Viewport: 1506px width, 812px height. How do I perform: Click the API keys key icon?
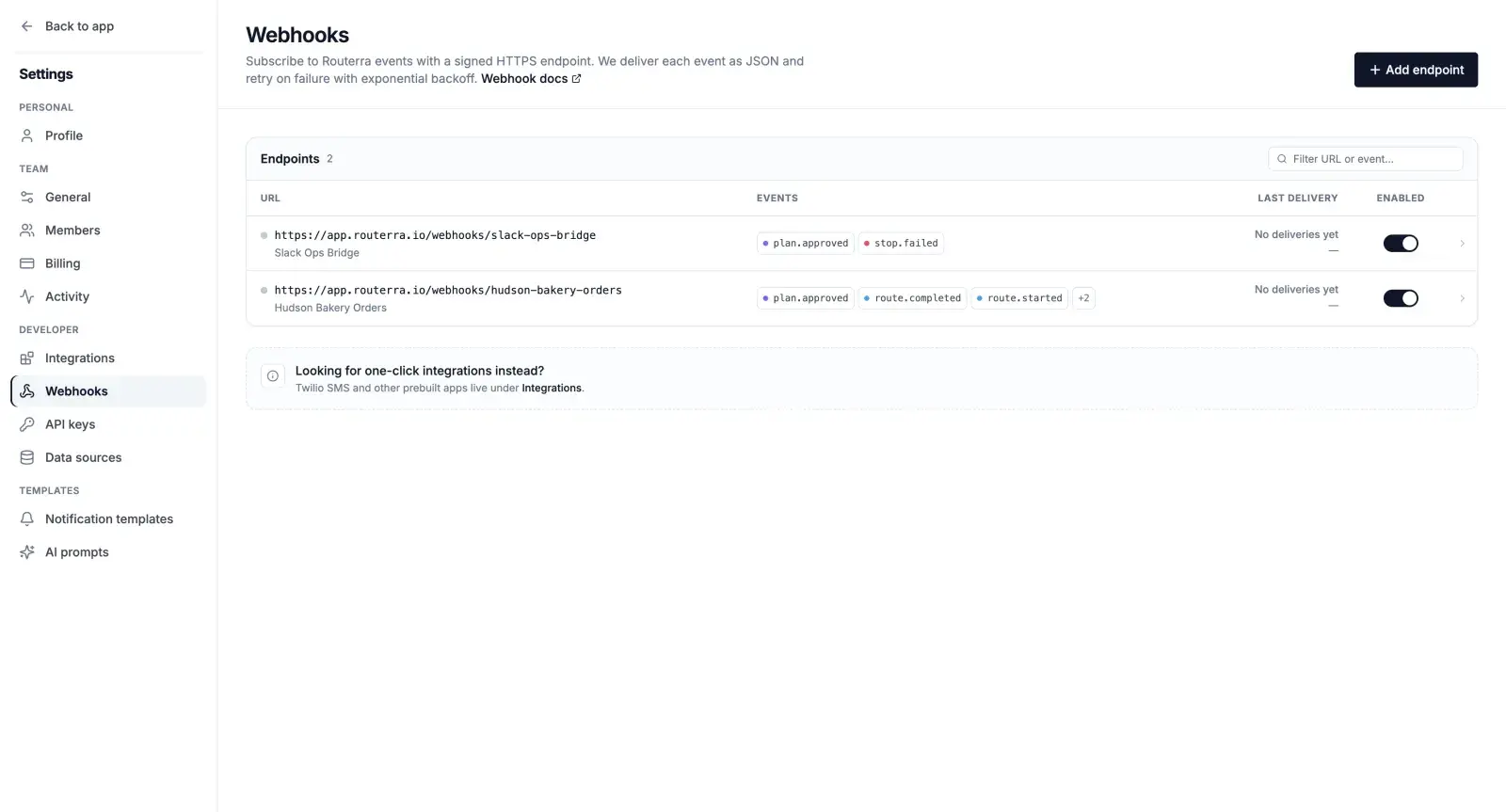27,424
